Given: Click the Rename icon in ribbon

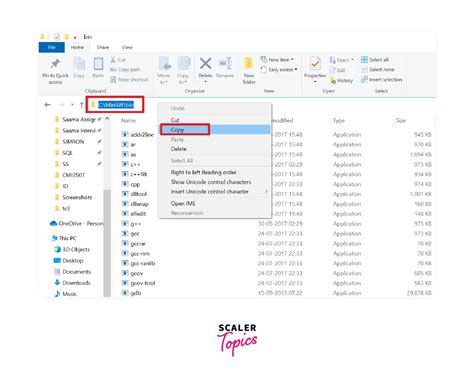Looking at the screenshot, I should pos(225,63).
